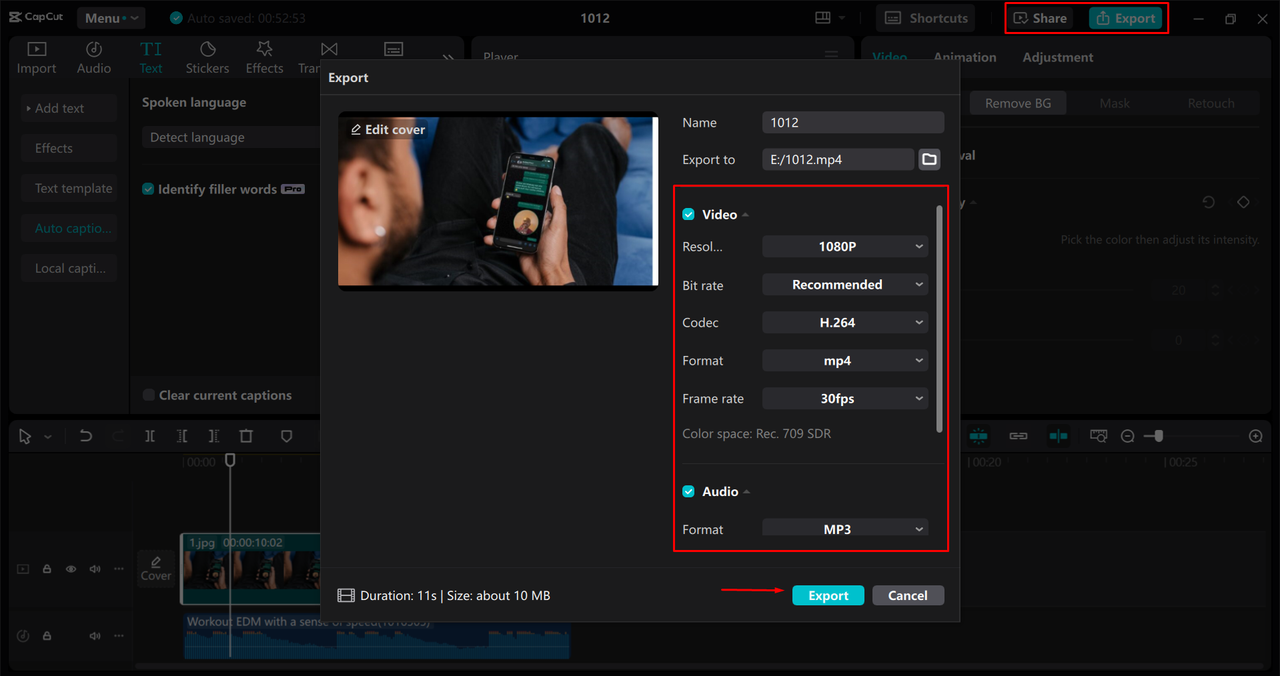Click the lock icon on the video track

pyautogui.click(x=47, y=569)
